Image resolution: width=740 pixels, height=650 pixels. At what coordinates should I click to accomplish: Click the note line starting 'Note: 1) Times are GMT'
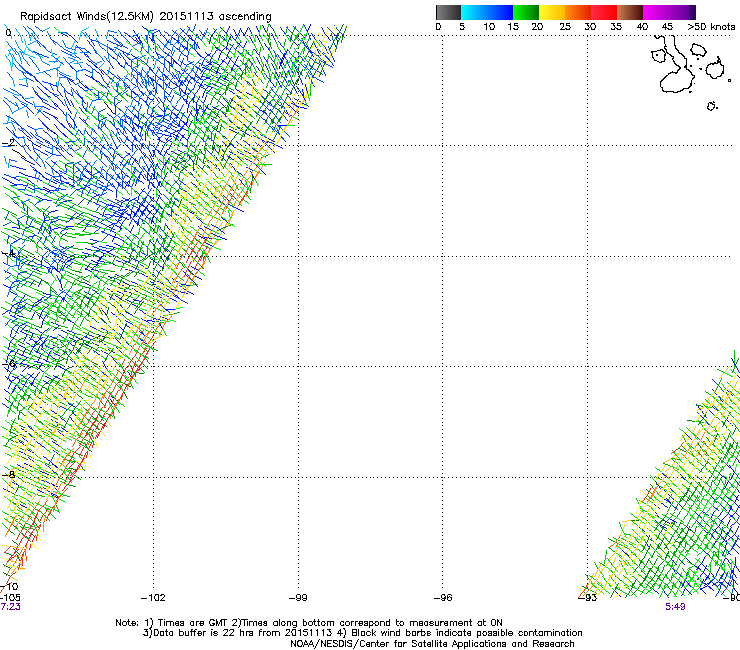(x=309, y=623)
